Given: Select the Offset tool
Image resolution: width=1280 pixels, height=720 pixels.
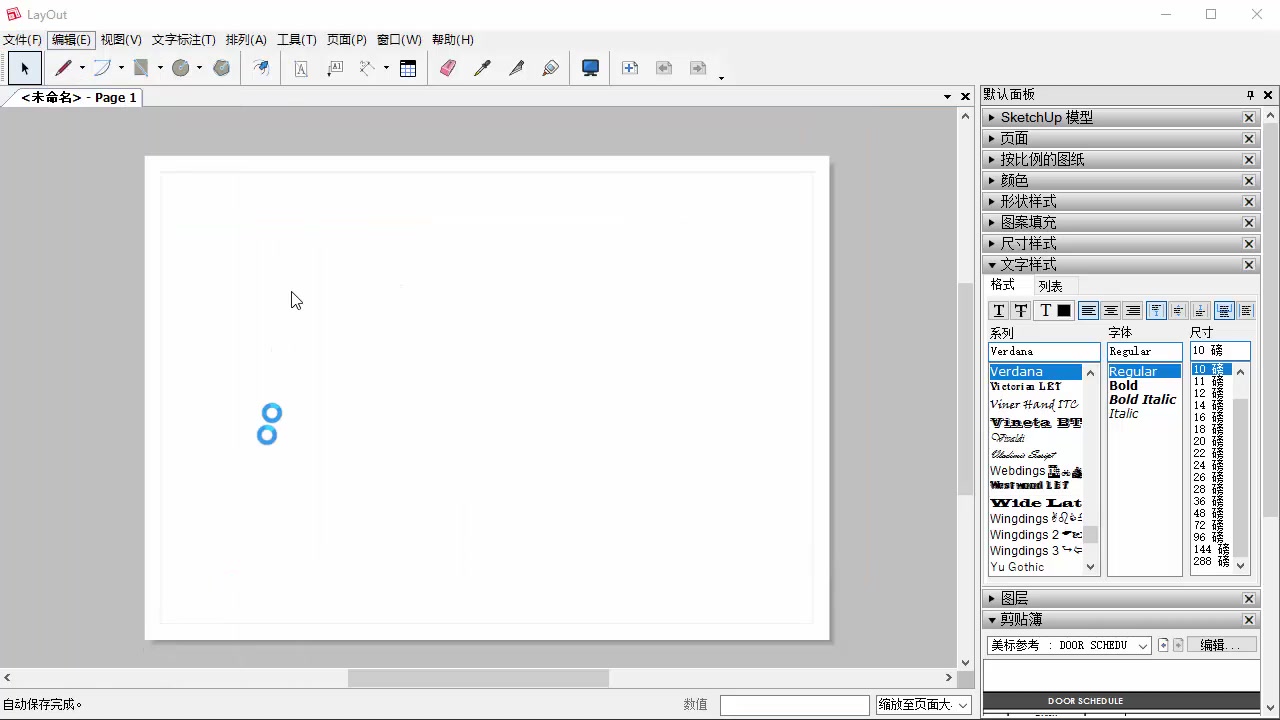Looking at the screenshot, I should point(261,68).
